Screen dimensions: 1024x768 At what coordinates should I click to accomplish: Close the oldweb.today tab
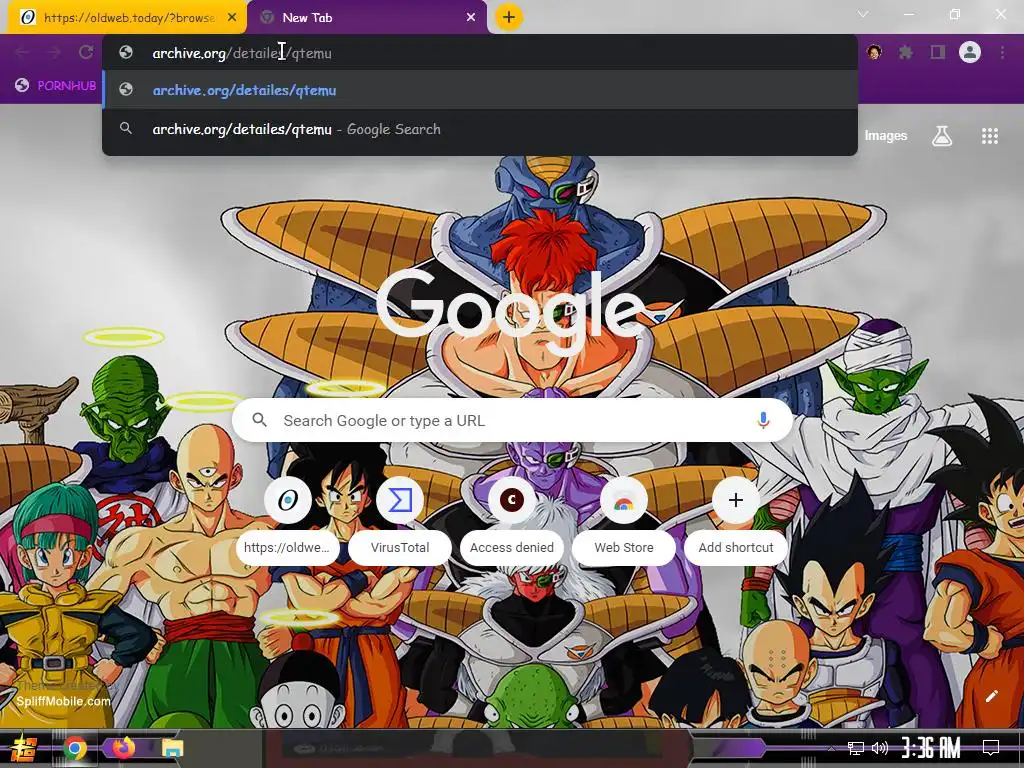tap(232, 18)
